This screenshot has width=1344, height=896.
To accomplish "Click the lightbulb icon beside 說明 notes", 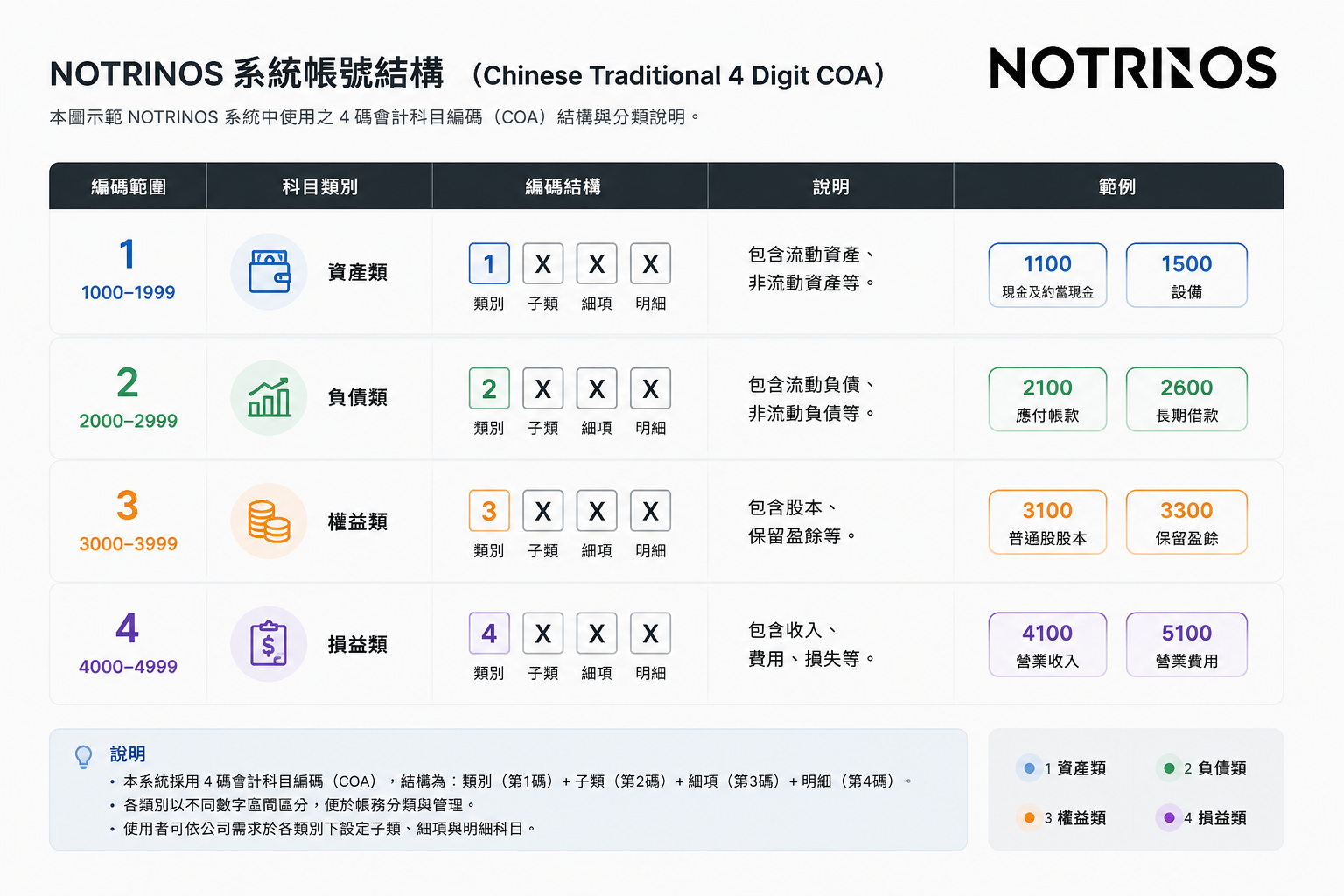I will 84,757.
